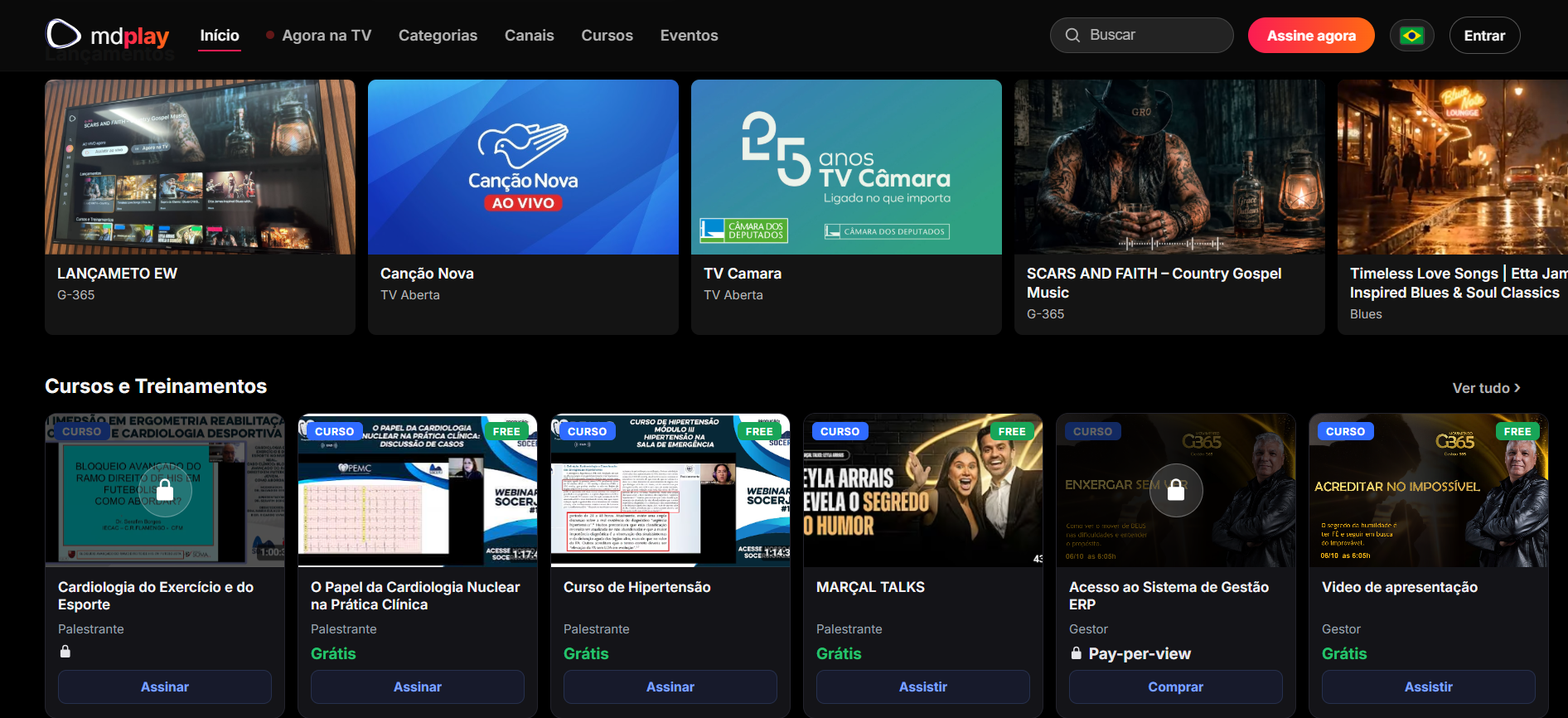Viewport: 1568px width, 718px height.
Task: Click the FREE badge on the Video de apresentação card
Action: coord(1517,431)
